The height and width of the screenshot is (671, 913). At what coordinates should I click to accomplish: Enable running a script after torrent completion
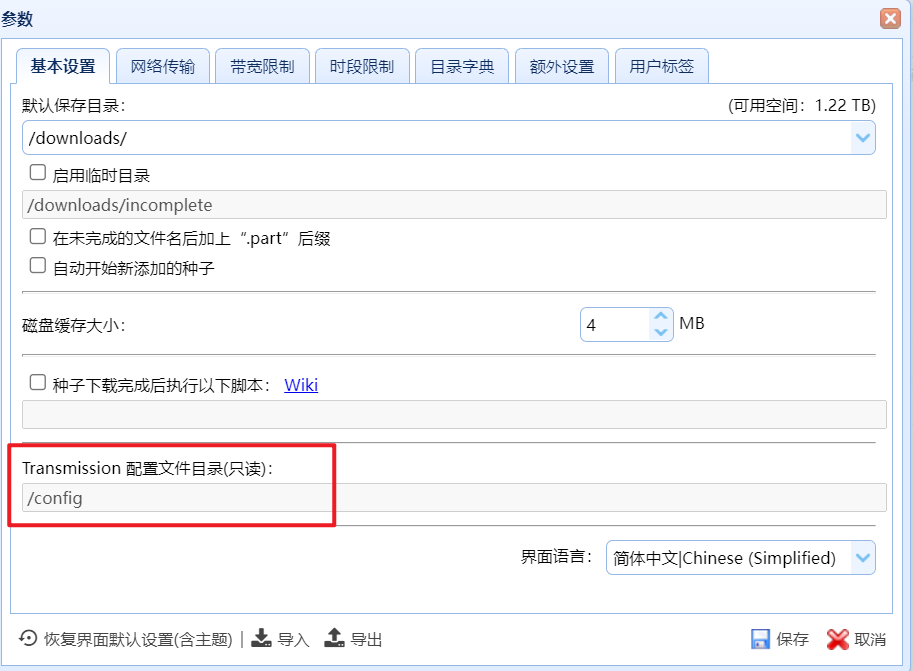tap(37, 381)
